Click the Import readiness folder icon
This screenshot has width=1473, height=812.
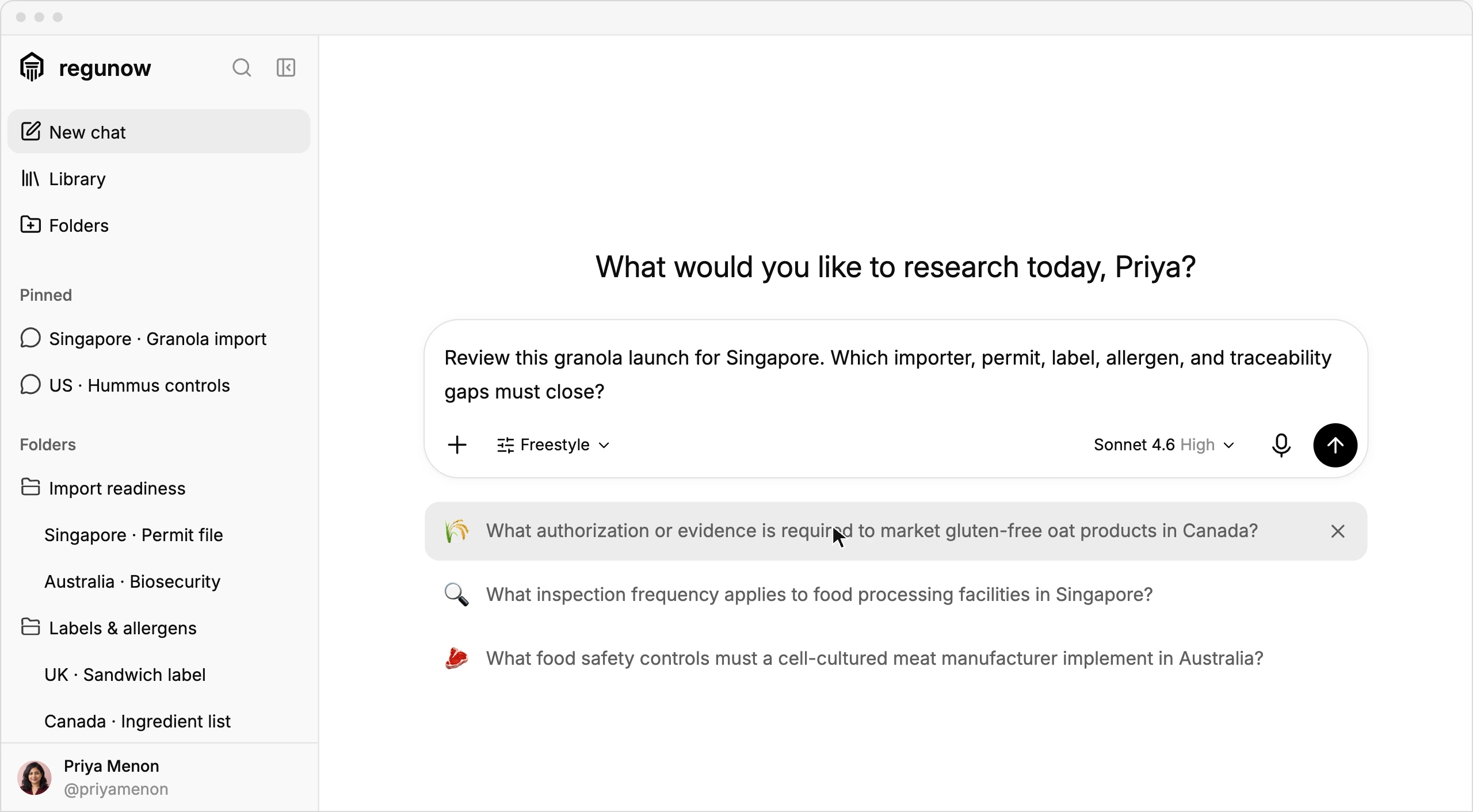point(30,487)
